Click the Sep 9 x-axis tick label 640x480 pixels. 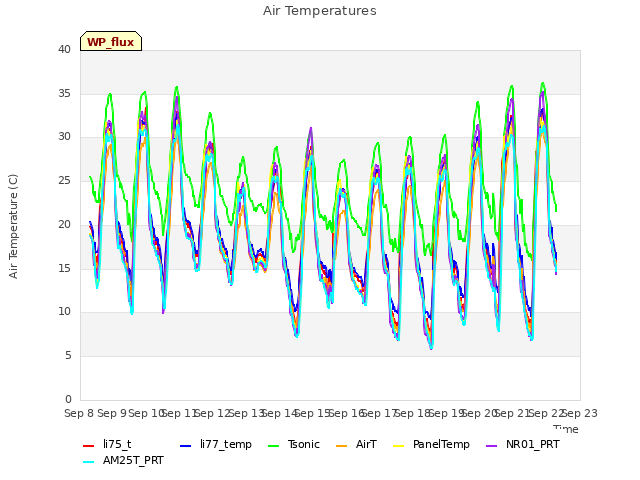point(111,413)
